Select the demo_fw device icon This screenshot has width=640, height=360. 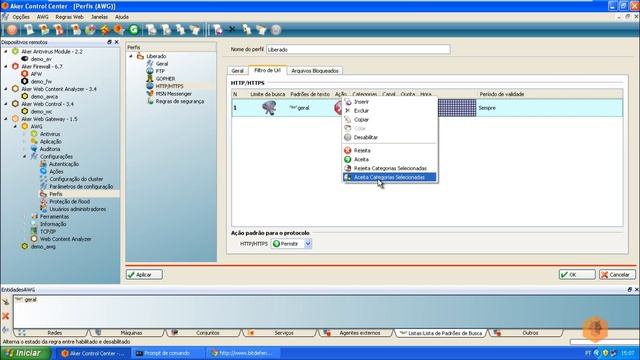24,81
